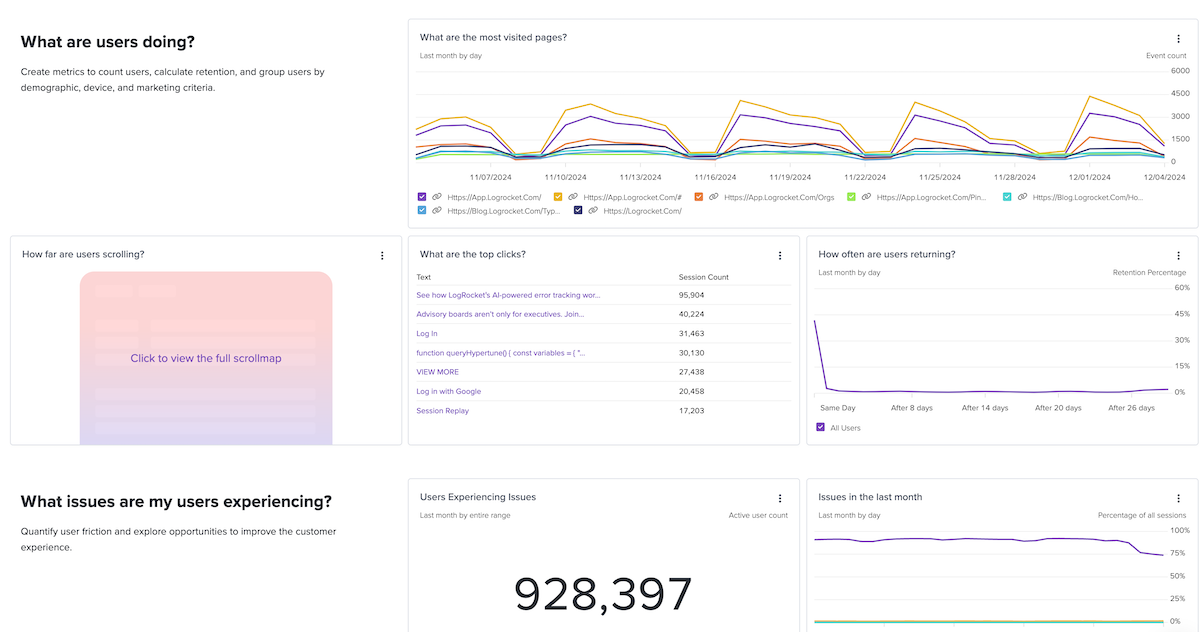This screenshot has height=632, width=1200.
Task: Click link icon beside Https://Logrocket.Com/ legend
Action: (593, 211)
